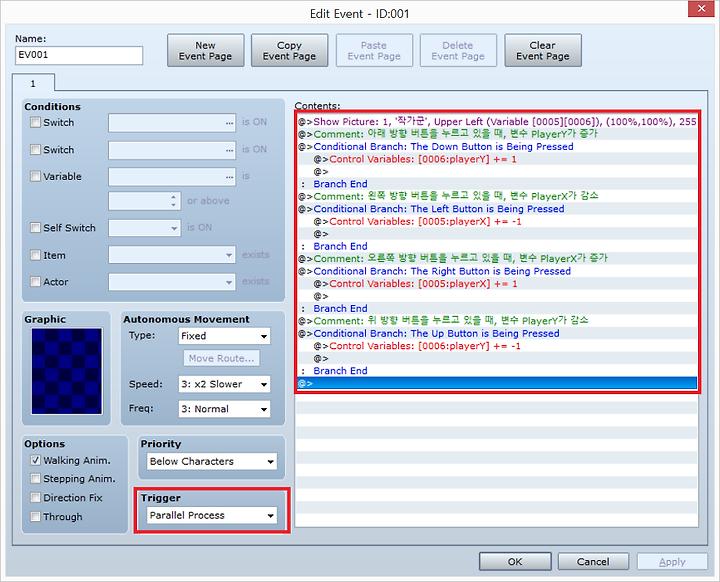Screen dimensions: 720x582
Task: Select the comment about PlayerY 증가
Action: (x=497, y=134)
